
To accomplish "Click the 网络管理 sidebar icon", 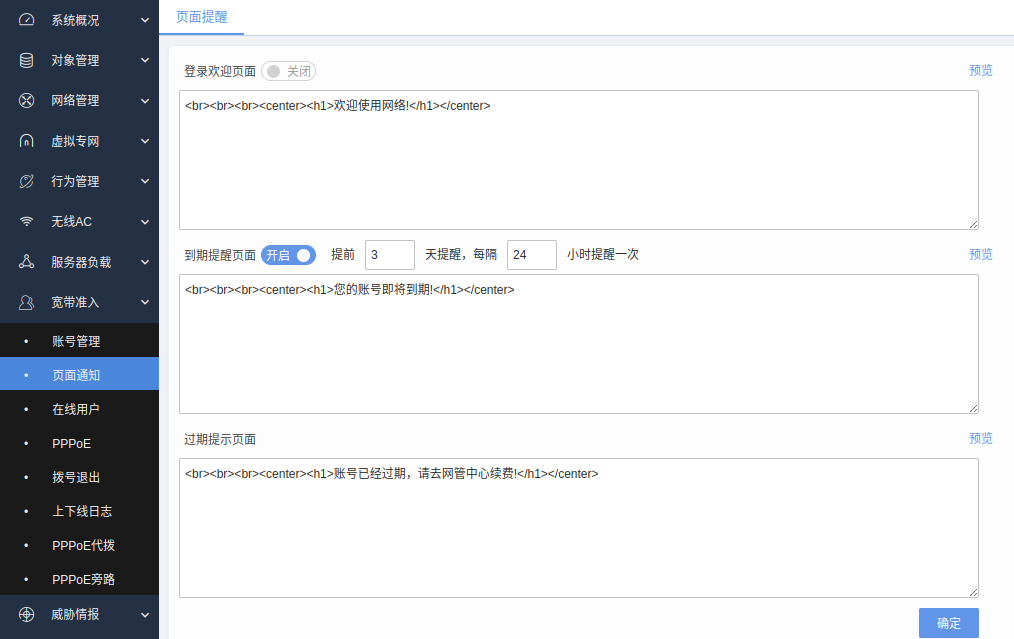I will pos(27,100).
